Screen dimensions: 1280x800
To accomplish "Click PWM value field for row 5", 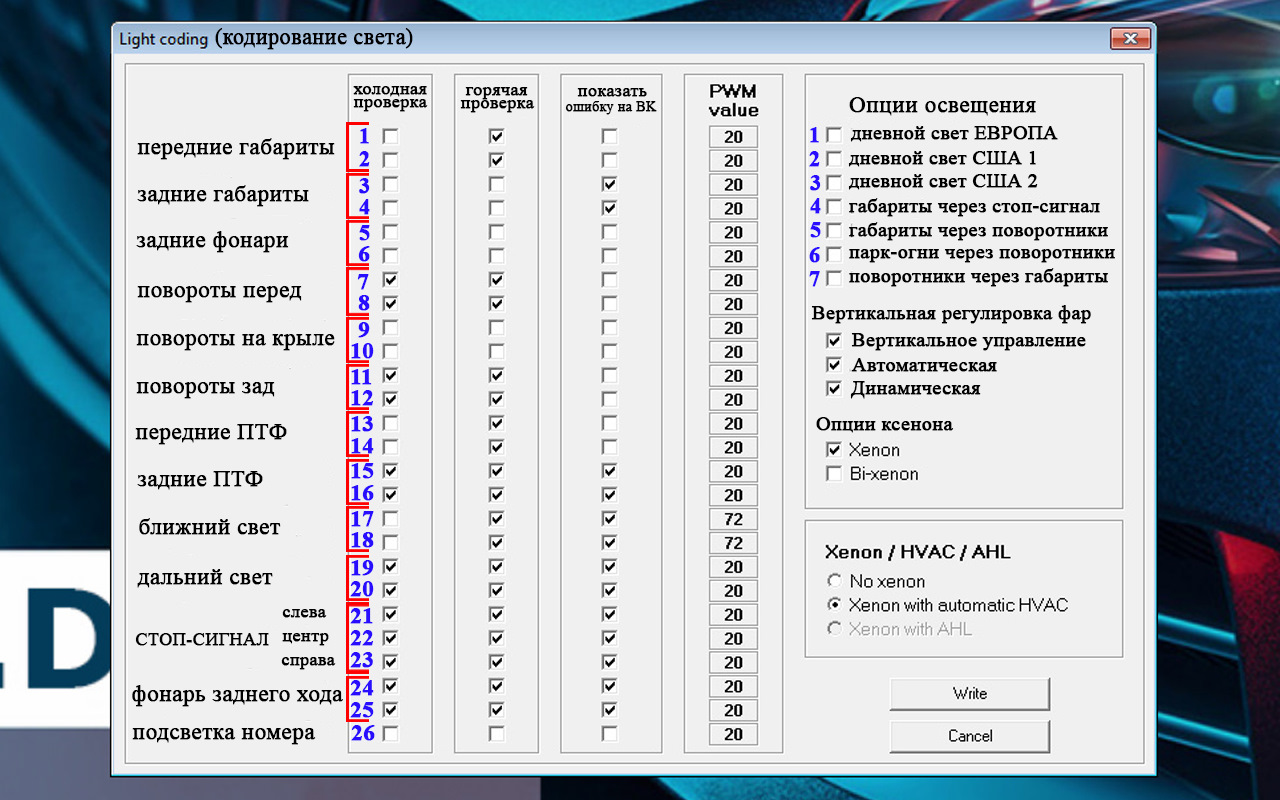I will click(733, 233).
